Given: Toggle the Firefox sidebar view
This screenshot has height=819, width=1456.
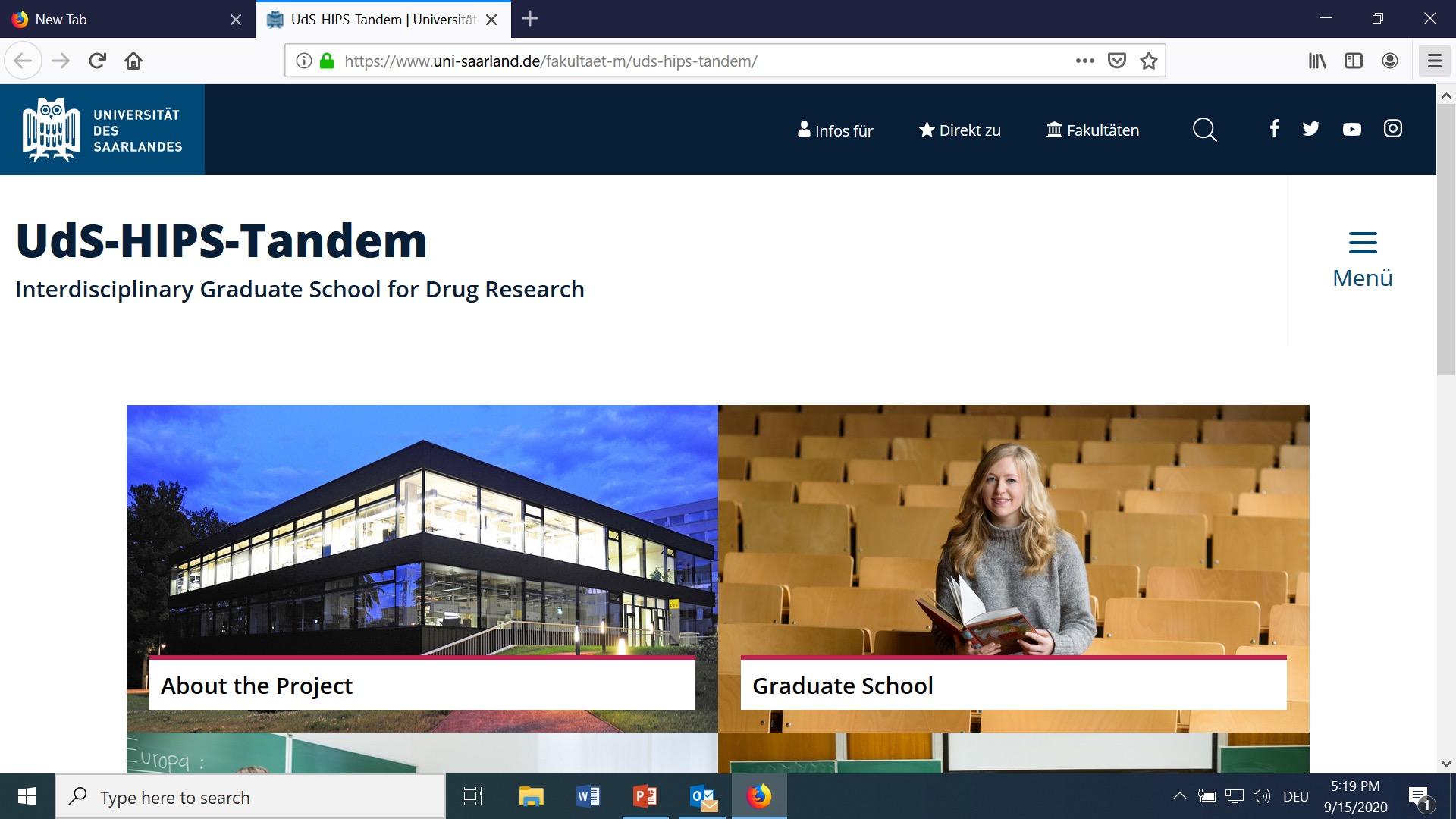Looking at the screenshot, I should point(1353,61).
